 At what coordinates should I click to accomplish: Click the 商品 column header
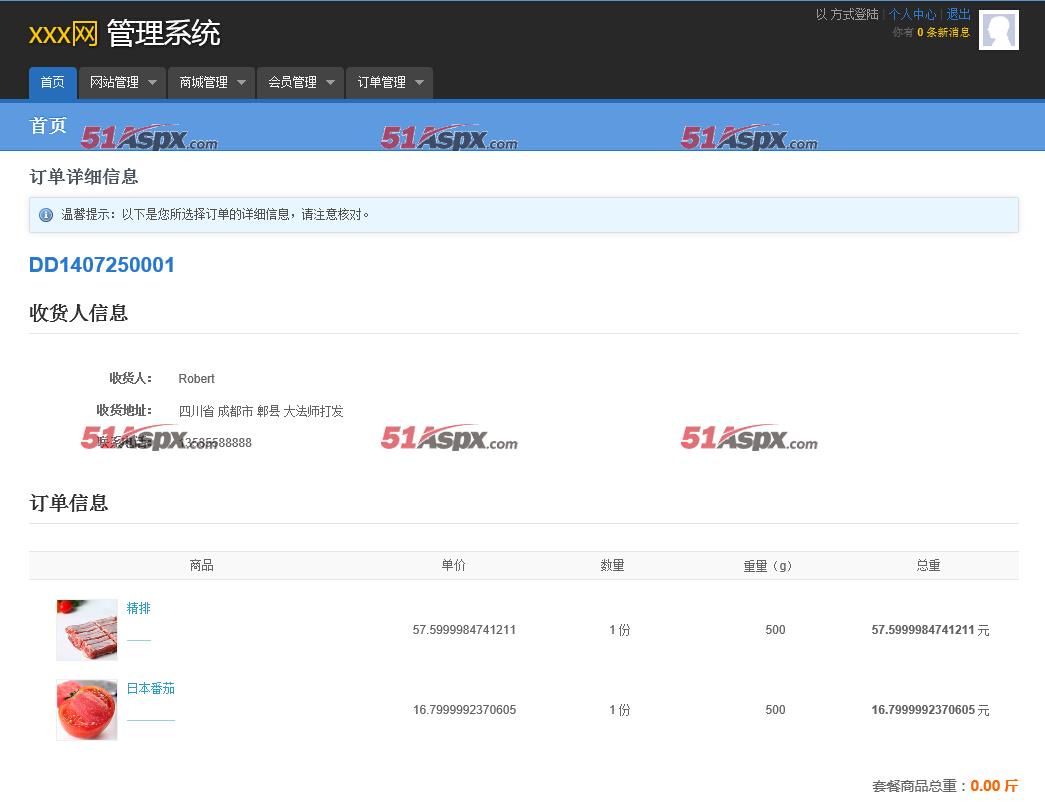click(201, 565)
